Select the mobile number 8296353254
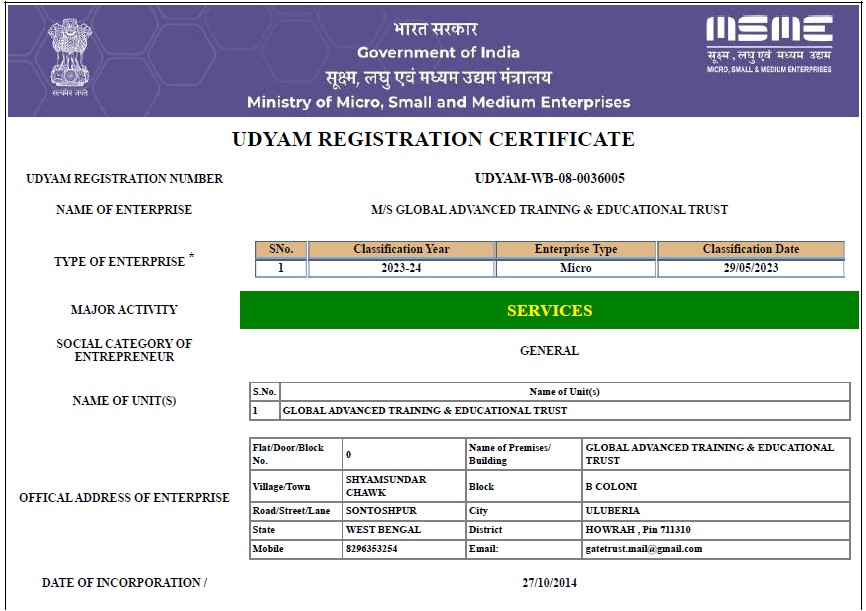 (371, 549)
